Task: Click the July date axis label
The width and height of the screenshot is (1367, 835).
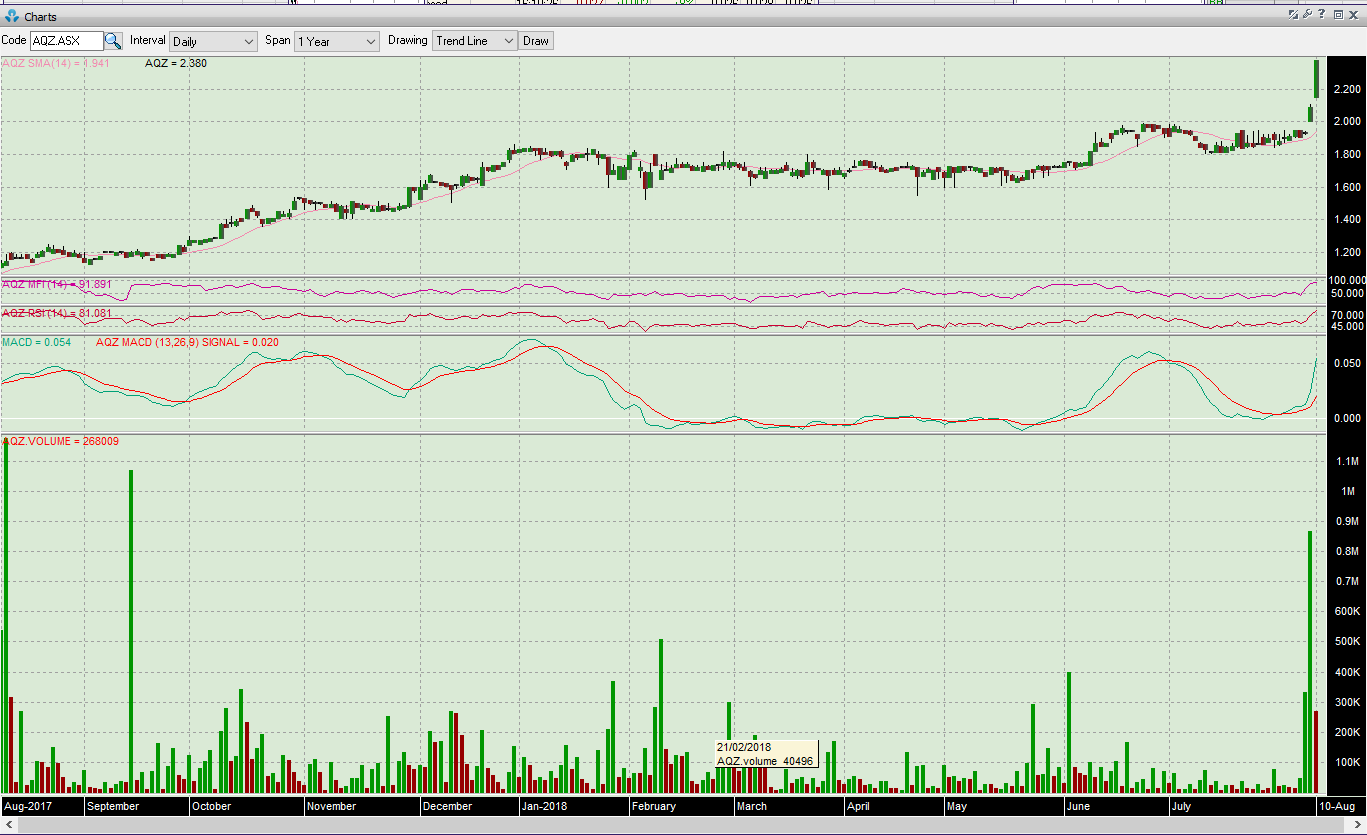Action: click(1182, 806)
